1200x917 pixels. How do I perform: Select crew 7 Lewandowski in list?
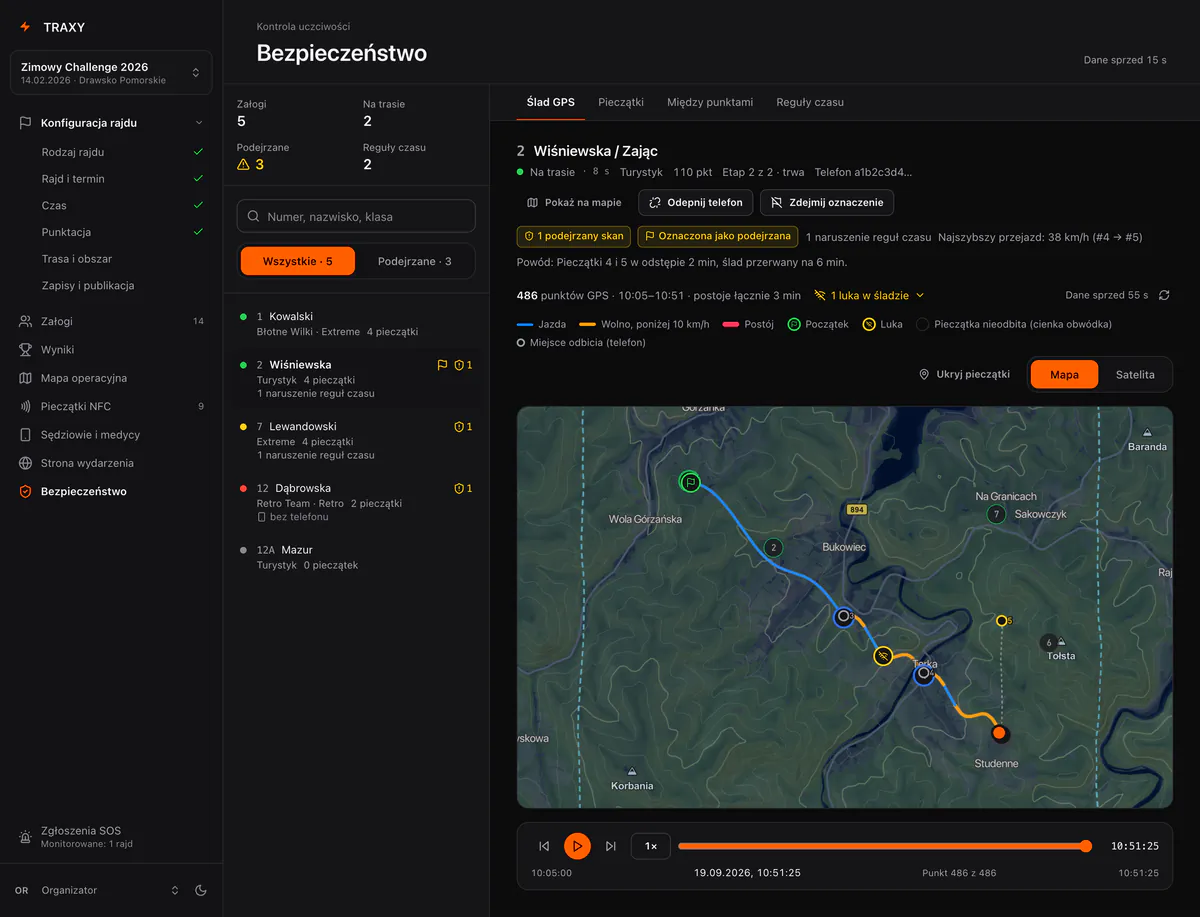click(x=356, y=441)
